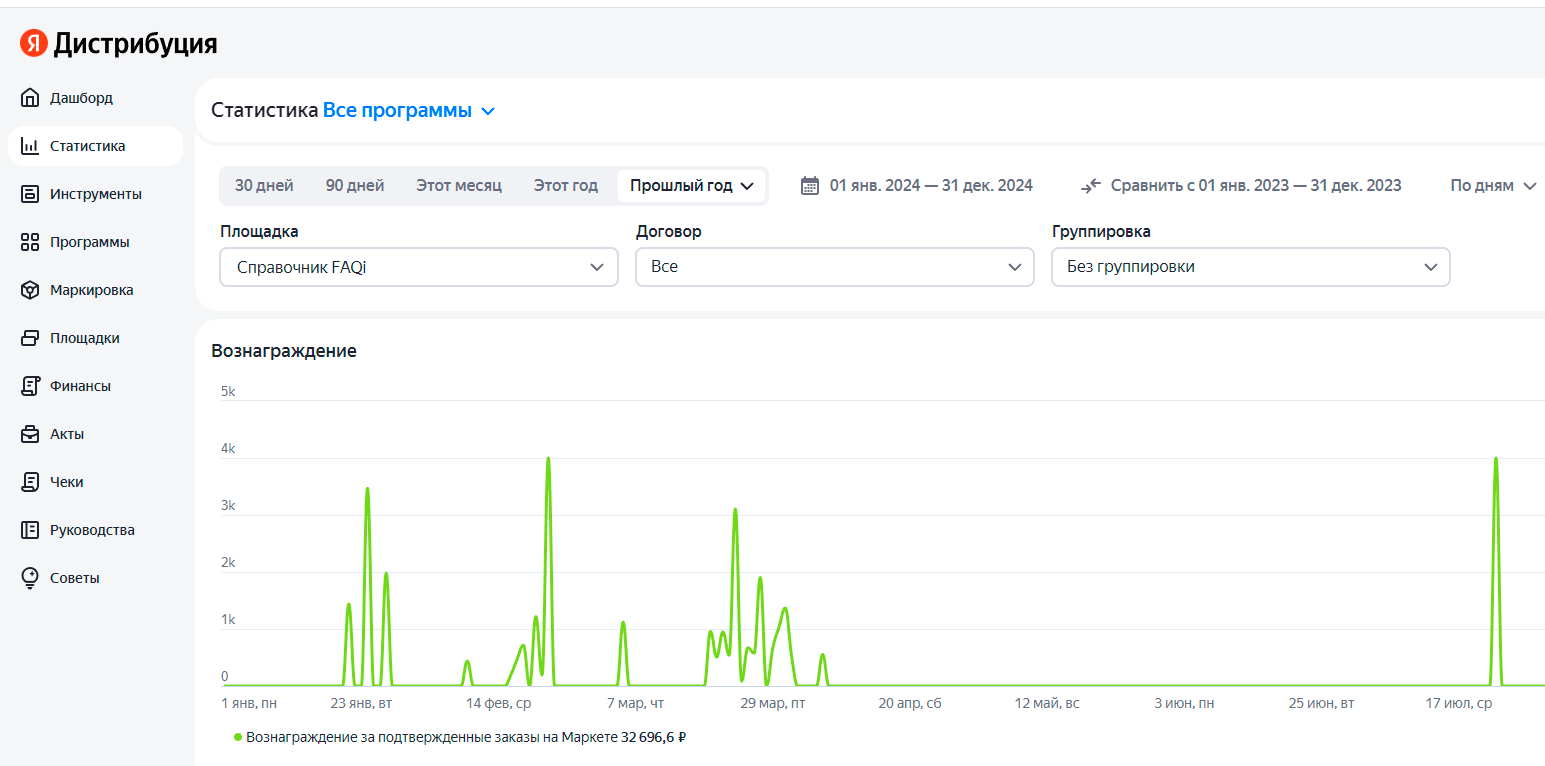Viewport: 1545px width, 766px height.
Task: Click the Tips lightbulb icon
Action: (30, 578)
